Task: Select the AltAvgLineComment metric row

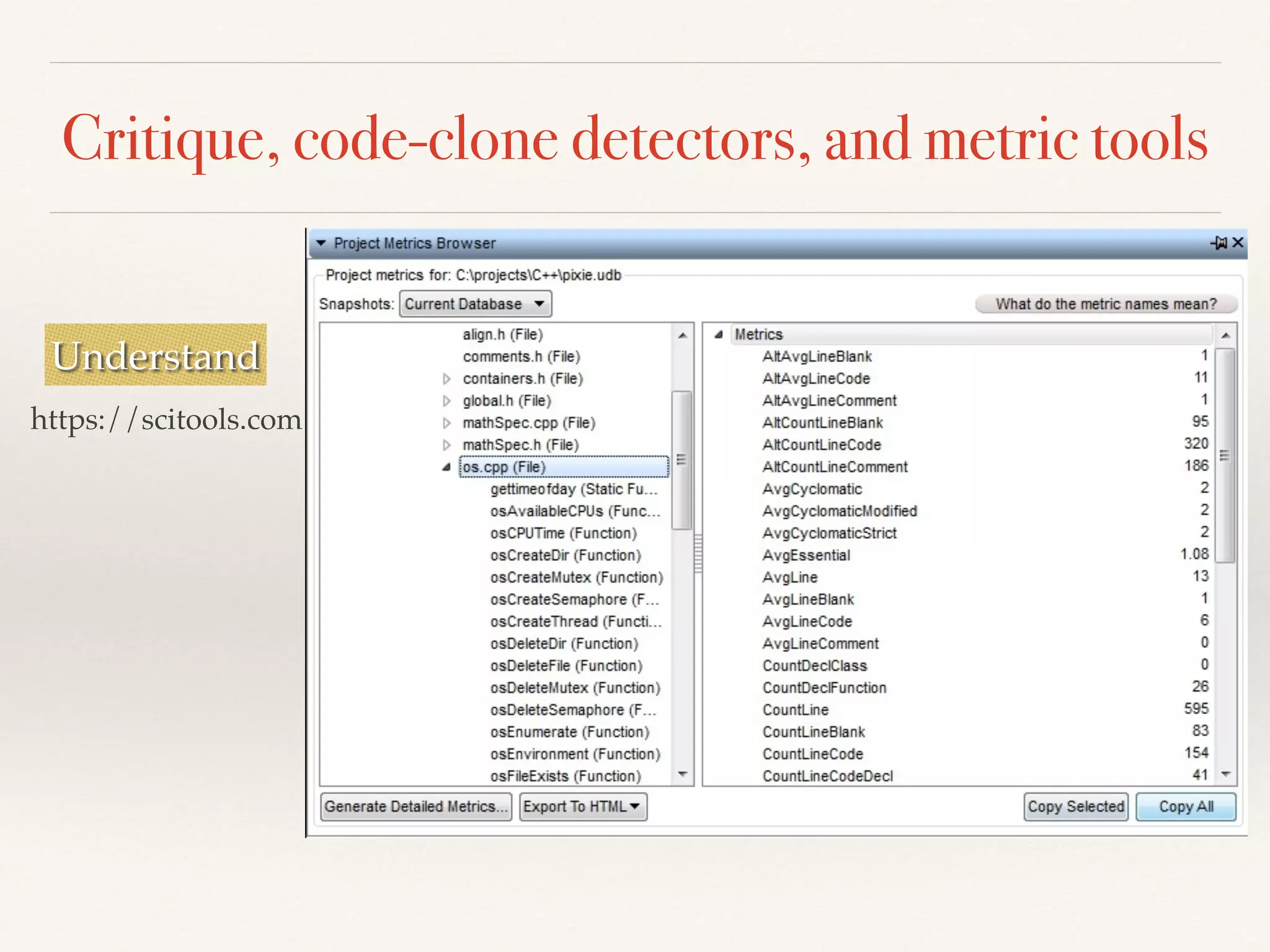Action: tap(985, 401)
